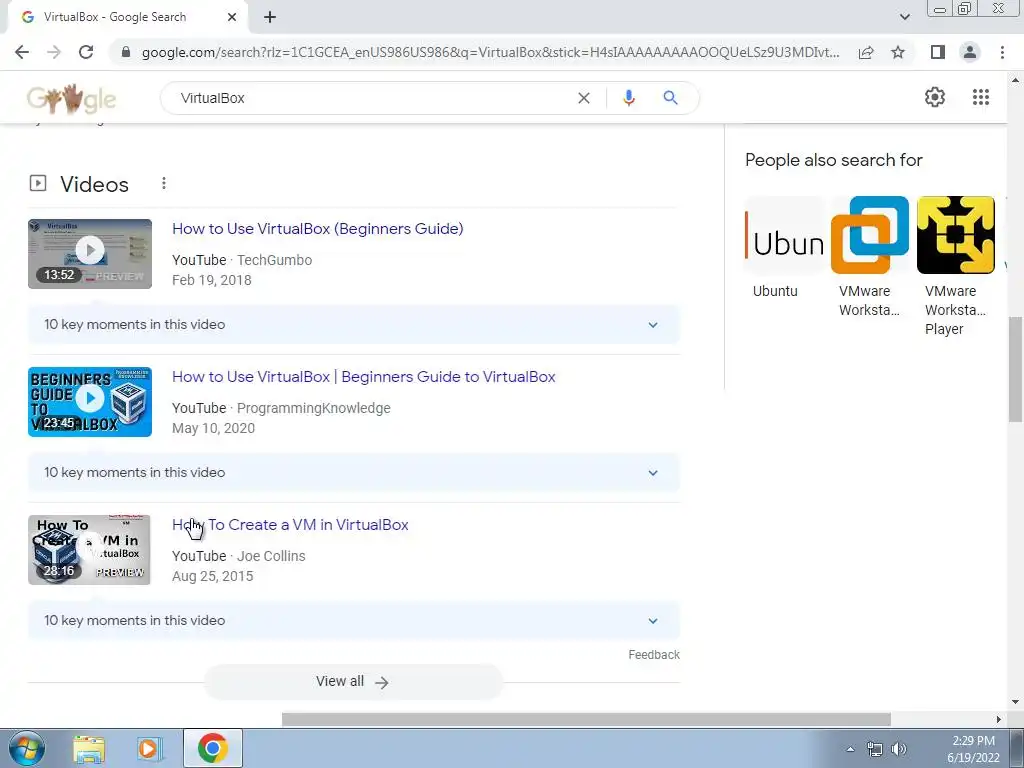Open network status tray icon
Image resolution: width=1024 pixels, height=768 pixels.
tap(874, 749)
